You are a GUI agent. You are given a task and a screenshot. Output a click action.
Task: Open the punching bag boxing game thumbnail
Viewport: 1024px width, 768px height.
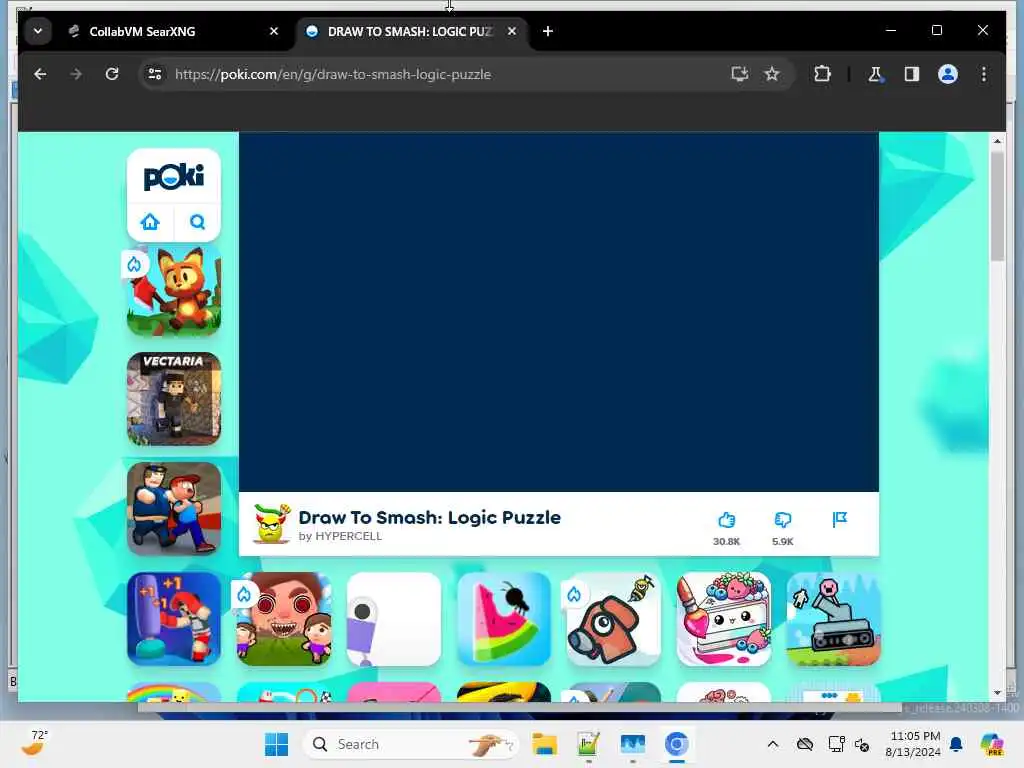click(x=174, y=619)
